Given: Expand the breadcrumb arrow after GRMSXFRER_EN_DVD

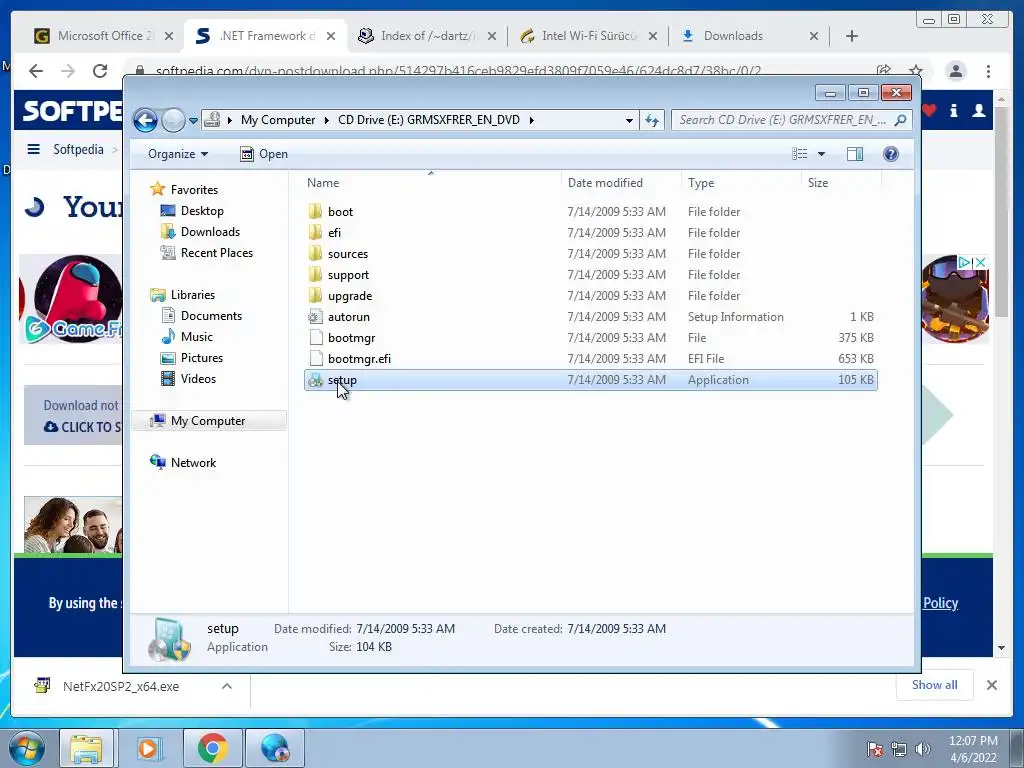Looking at the screenshot, I should 532,120.
